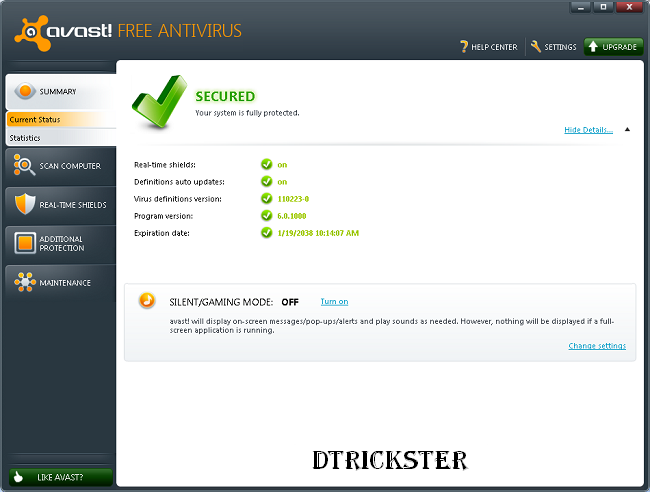Click the Hide Details link
Viewport: 650px width, 492px height.
588,130
